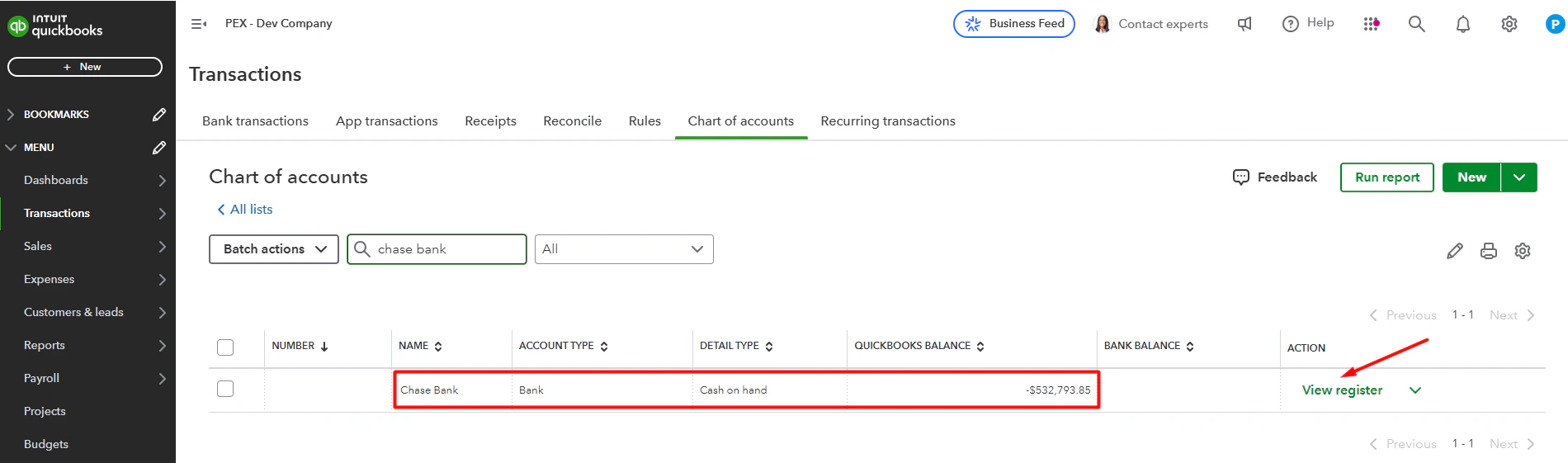Edit menu with pencil icon
This screenshot has height=463, width=1568.
click(159, 148)
